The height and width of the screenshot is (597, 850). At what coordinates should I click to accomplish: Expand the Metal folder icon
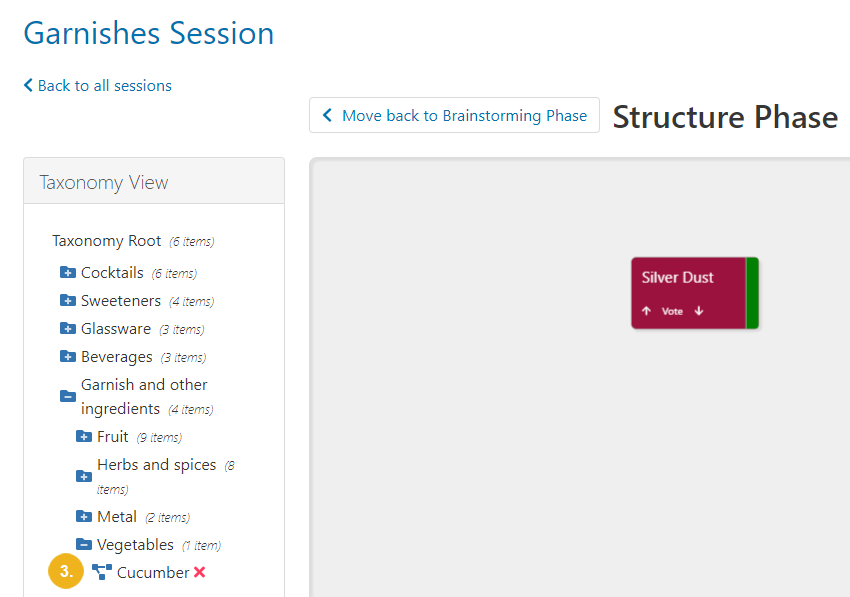coord(84,517)
